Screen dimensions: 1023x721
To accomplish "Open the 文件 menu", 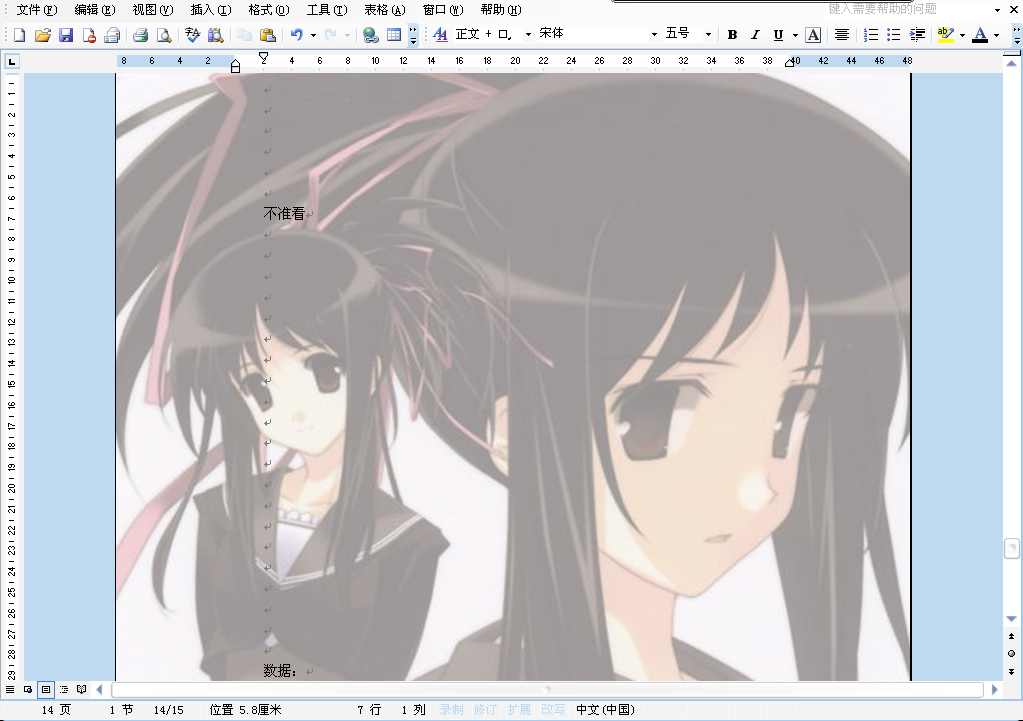I will pyautogui.click(x=37, y=10).
